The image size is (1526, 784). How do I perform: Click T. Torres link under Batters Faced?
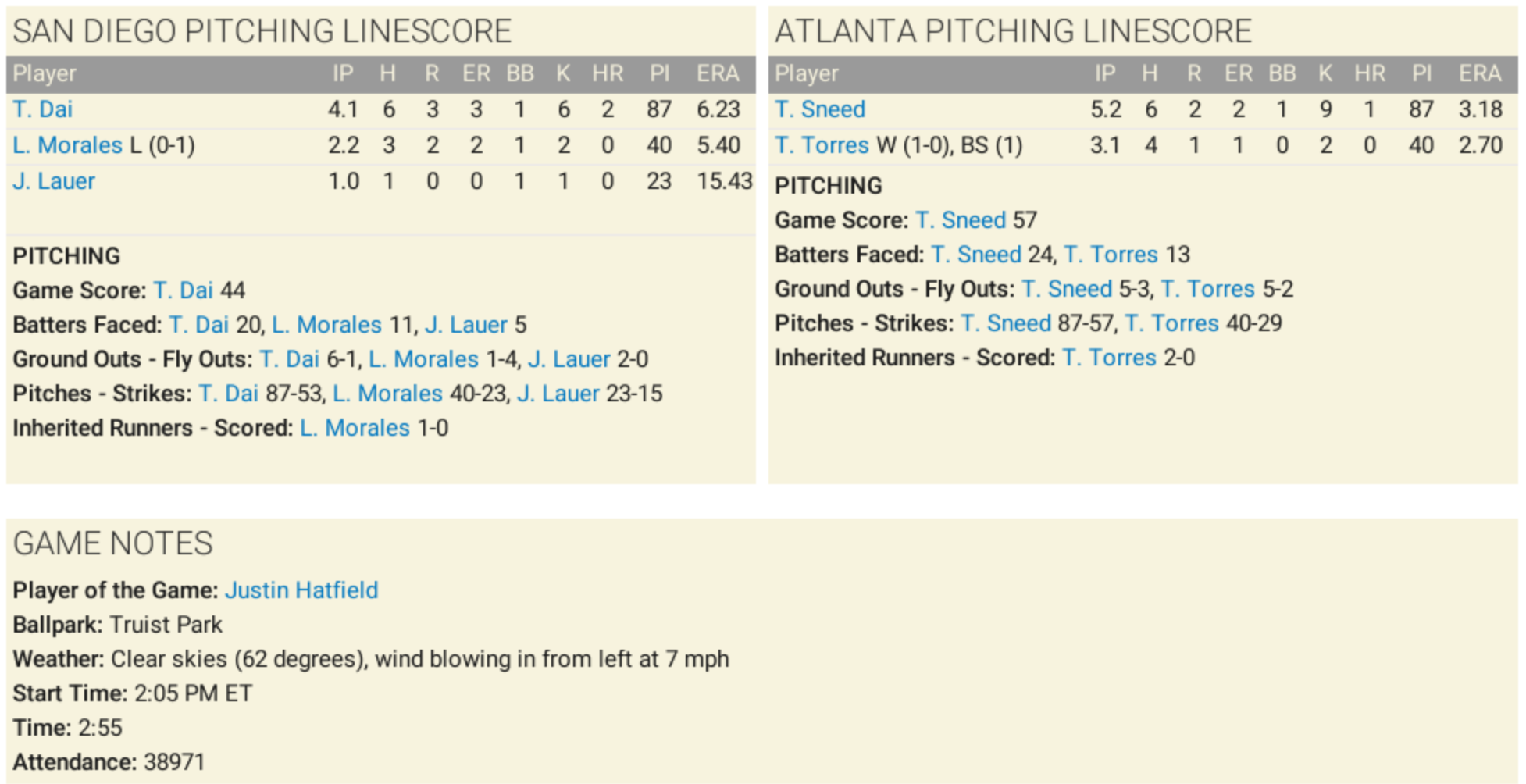point(1111,255)
